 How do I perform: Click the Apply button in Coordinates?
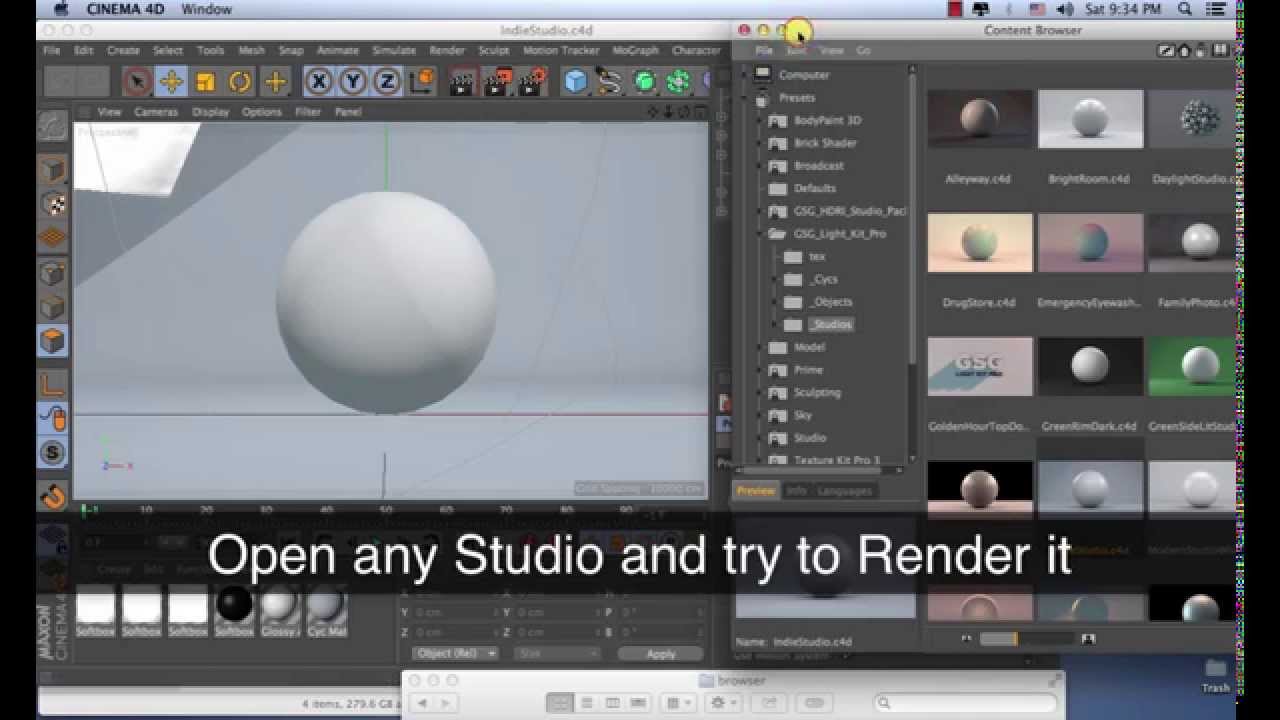point(661,653)
